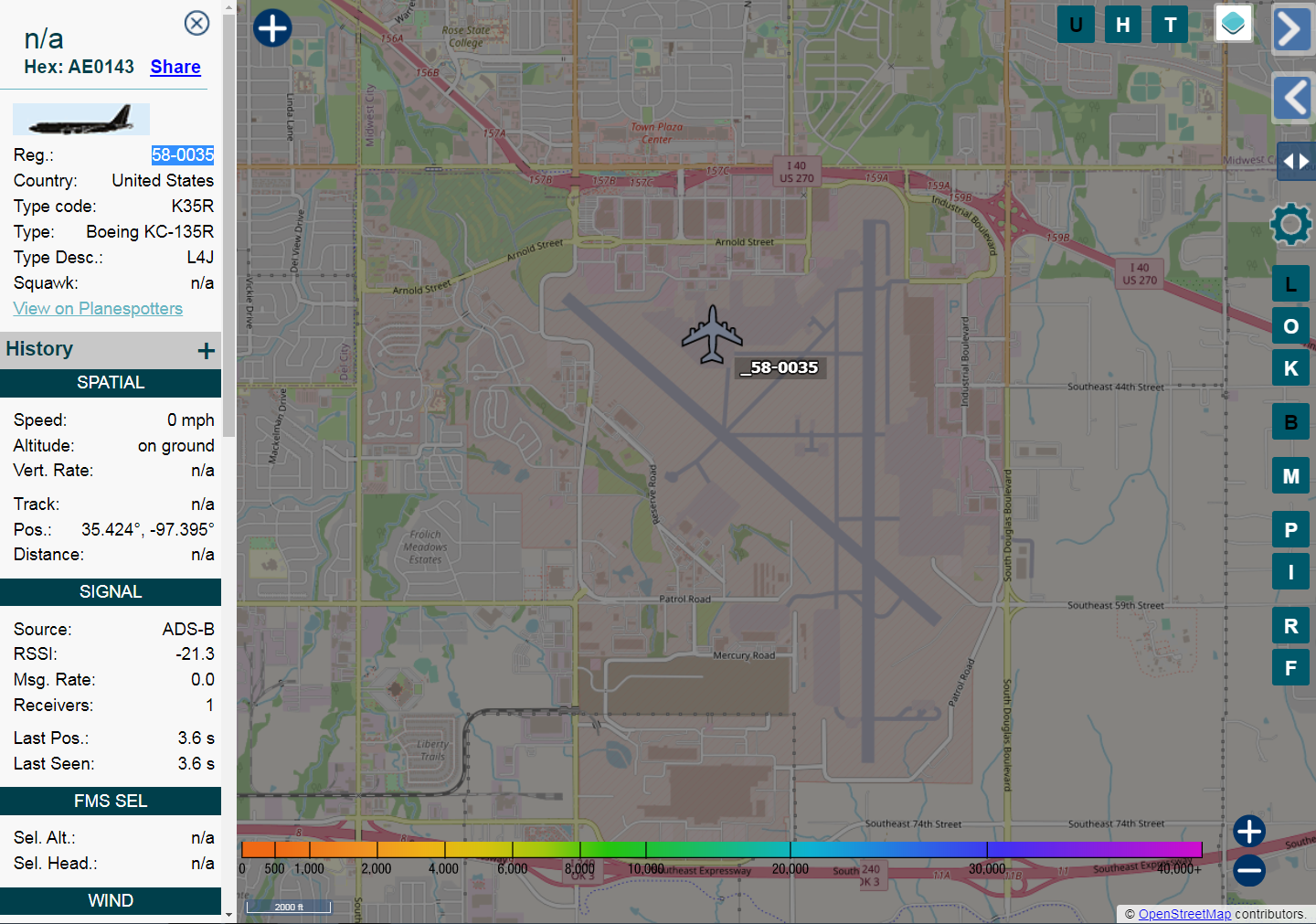The height and width of the screenshot is (924, 1316).
Task: Zoom out using the minus button
Action: click(1249, 871)
